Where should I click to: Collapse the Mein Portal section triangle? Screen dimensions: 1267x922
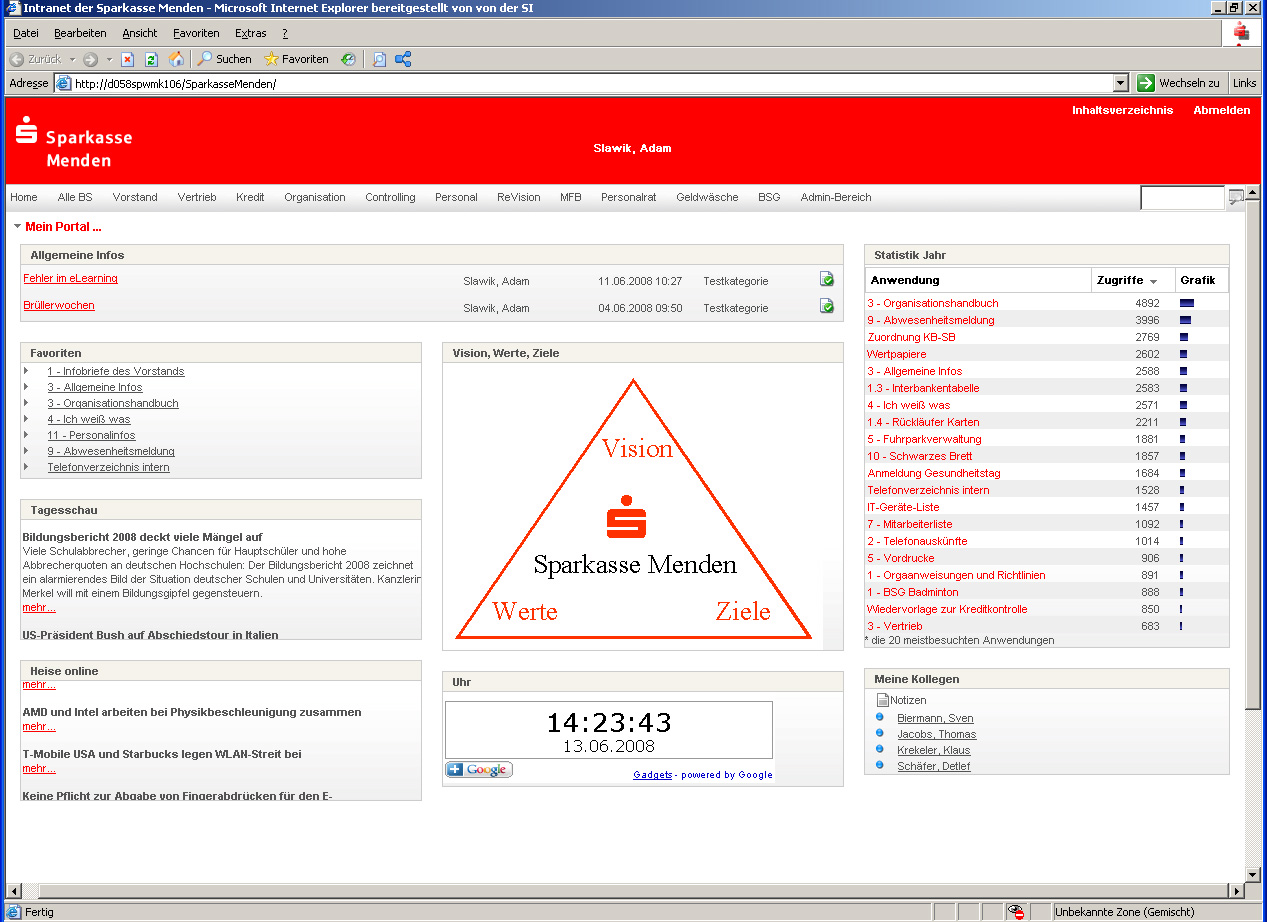click(18, 227)
